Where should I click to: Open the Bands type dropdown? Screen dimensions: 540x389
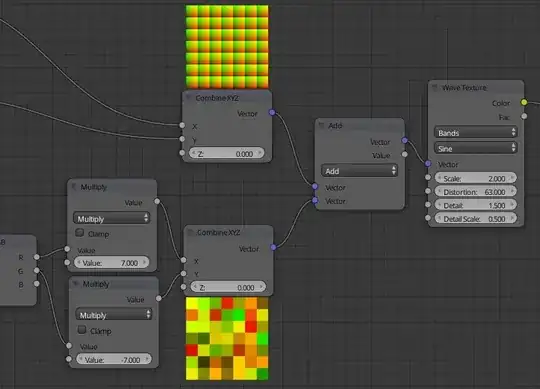[476, 133]
